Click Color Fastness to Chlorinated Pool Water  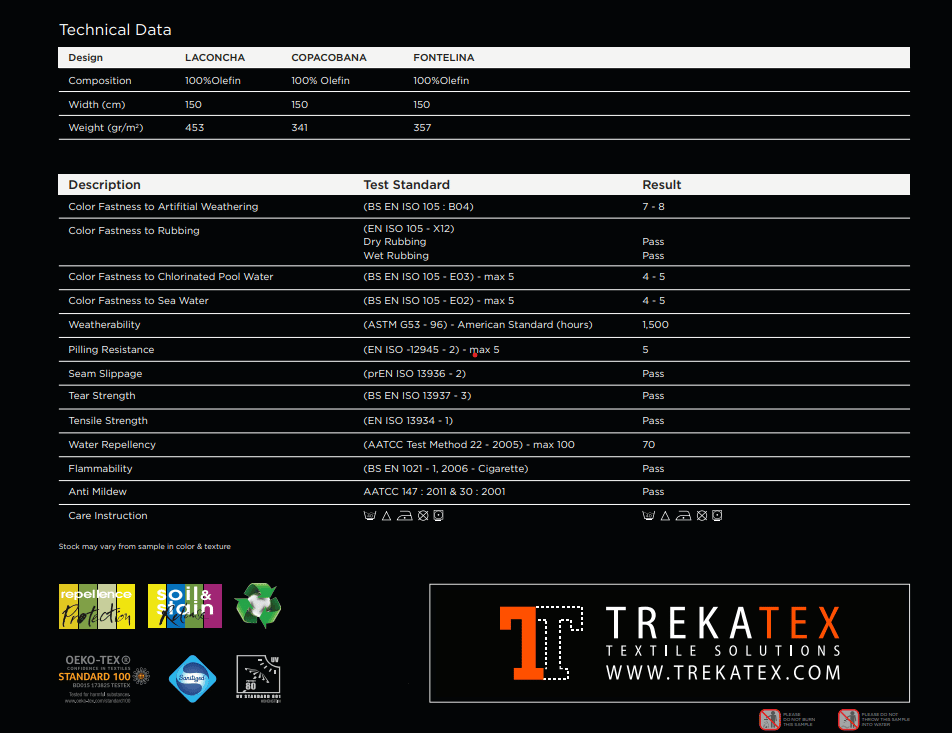tap(171, 276)
